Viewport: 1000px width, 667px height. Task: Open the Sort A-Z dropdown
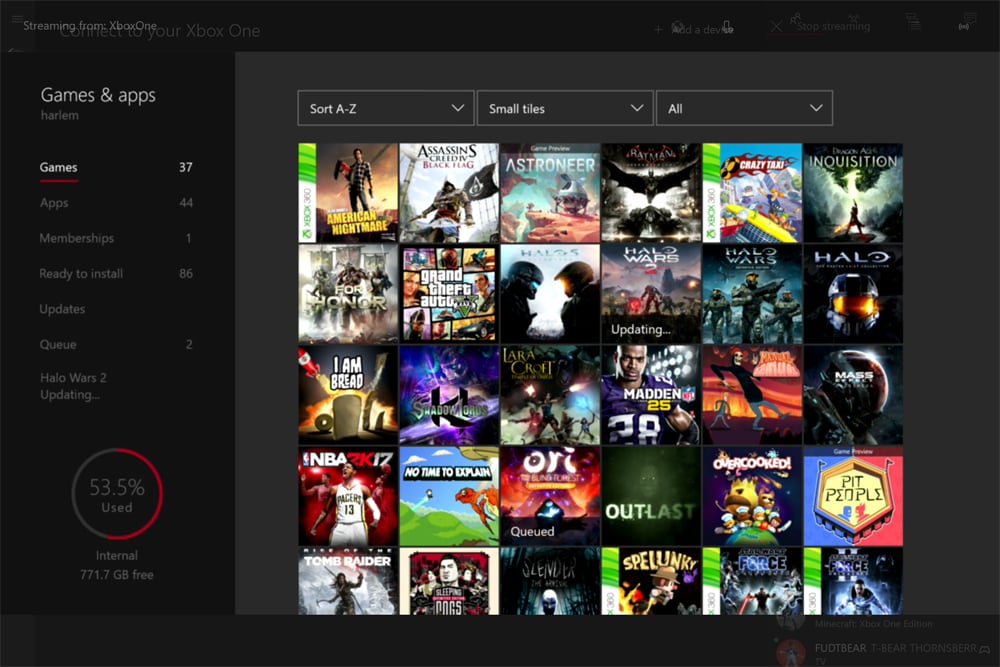(x=385, y=107)
